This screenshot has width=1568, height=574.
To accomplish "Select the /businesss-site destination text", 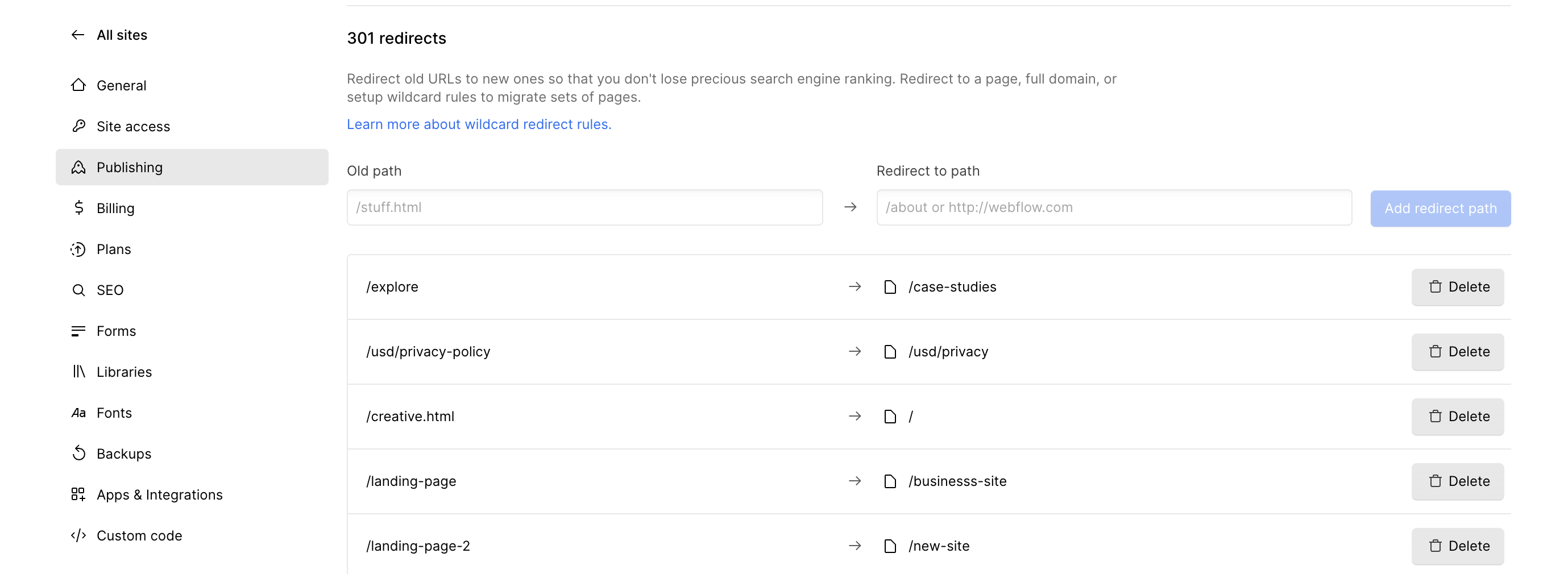I will (957, 481).
